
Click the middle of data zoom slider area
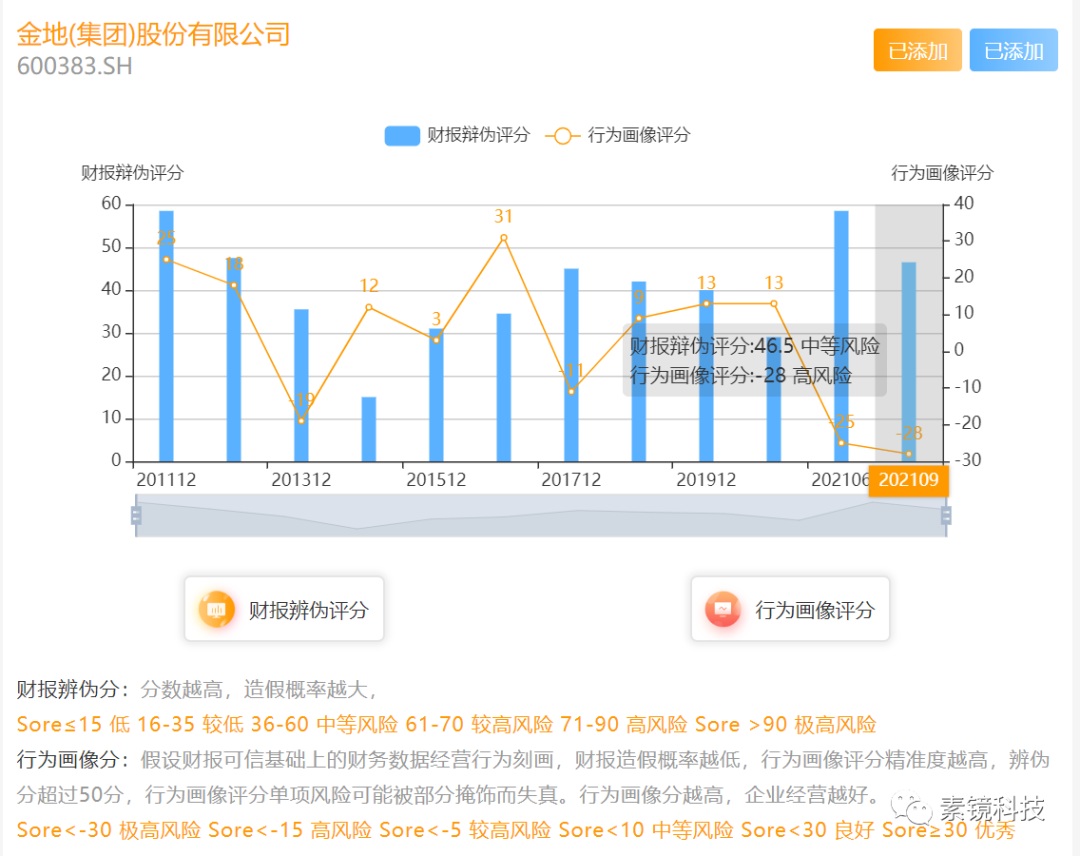pos(541,515)
